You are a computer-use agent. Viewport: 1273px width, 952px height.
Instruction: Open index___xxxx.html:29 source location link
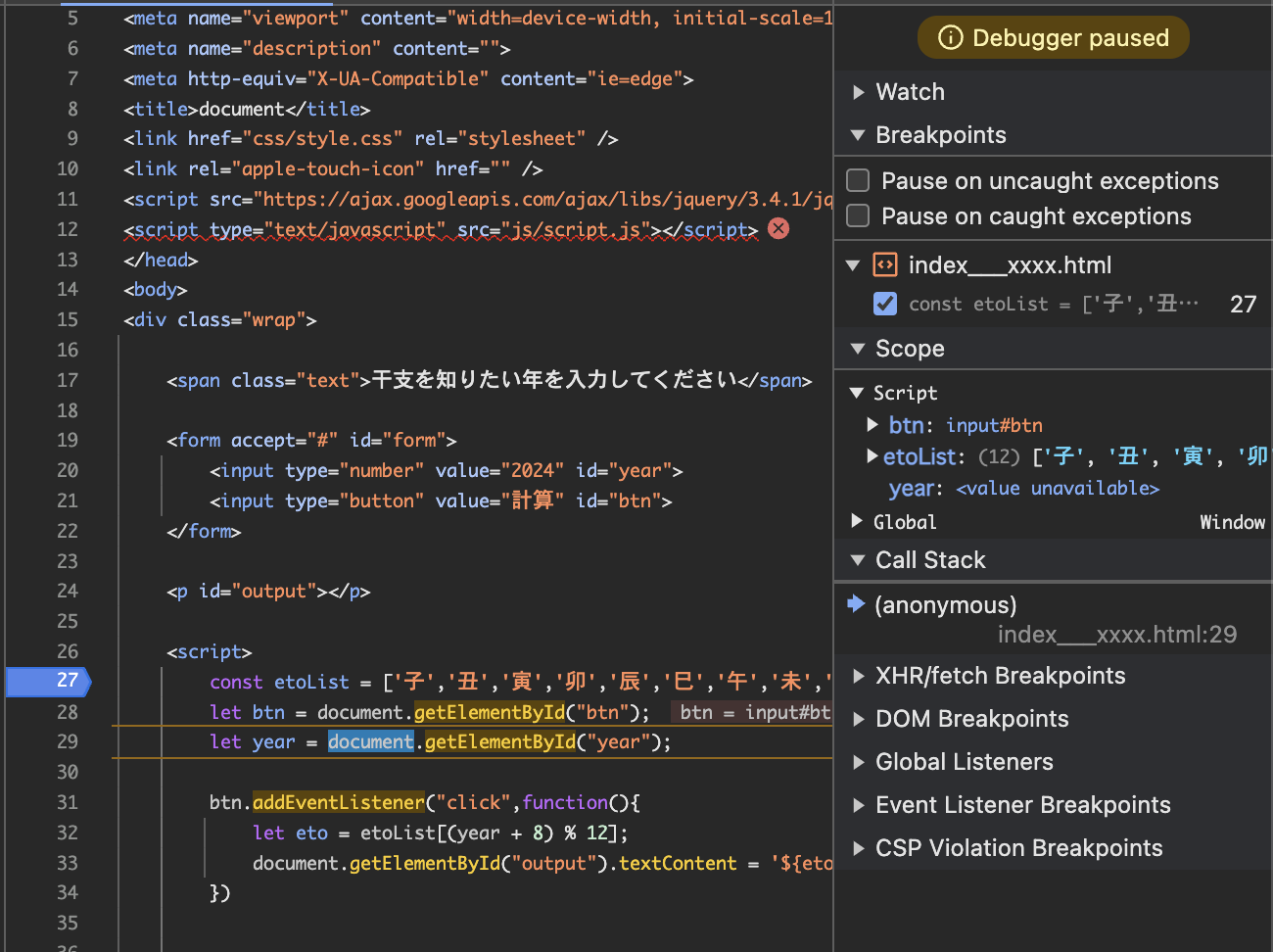click(1117, 635)
